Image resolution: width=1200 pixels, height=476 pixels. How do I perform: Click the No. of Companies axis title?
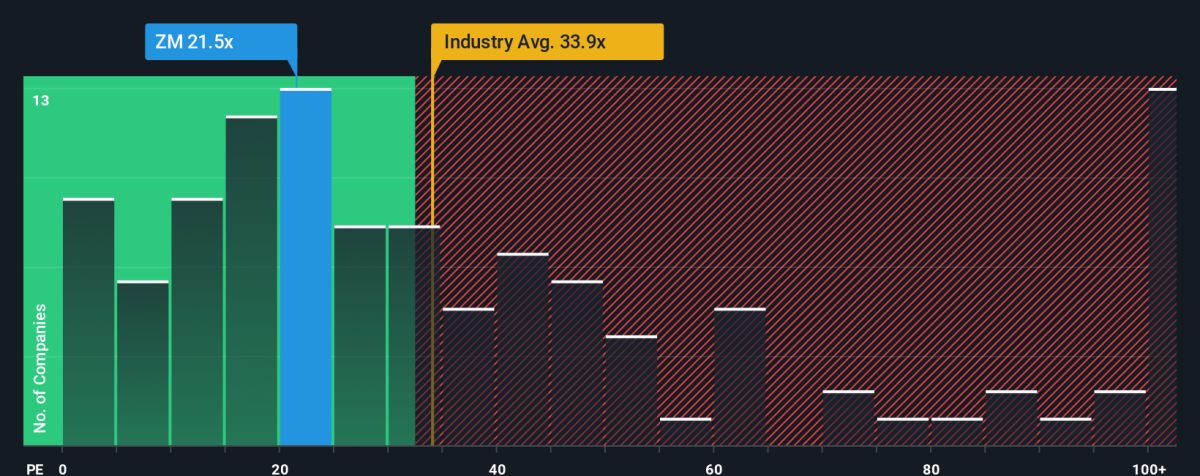tap(40, 372)
